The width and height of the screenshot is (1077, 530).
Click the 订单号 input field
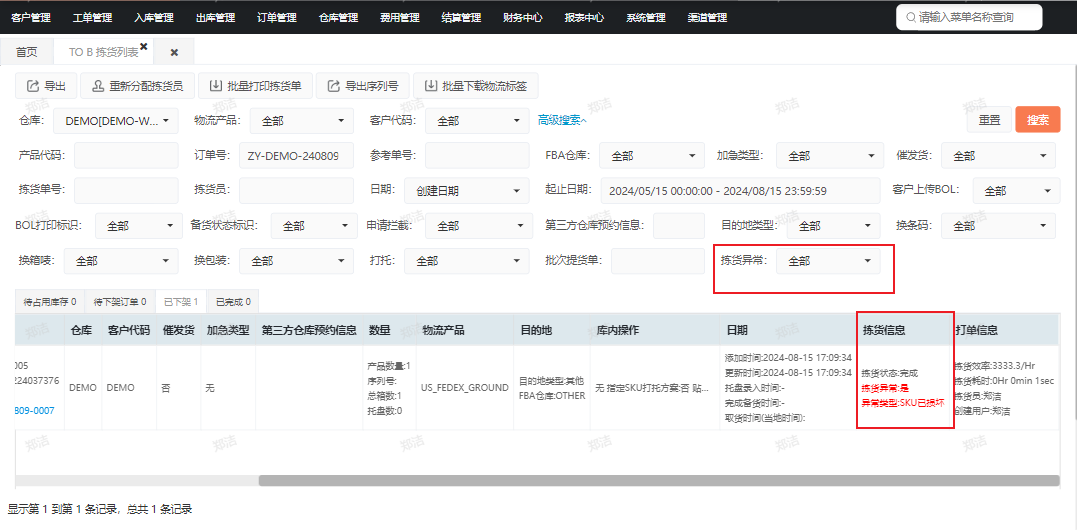click(x=296, y=156)
